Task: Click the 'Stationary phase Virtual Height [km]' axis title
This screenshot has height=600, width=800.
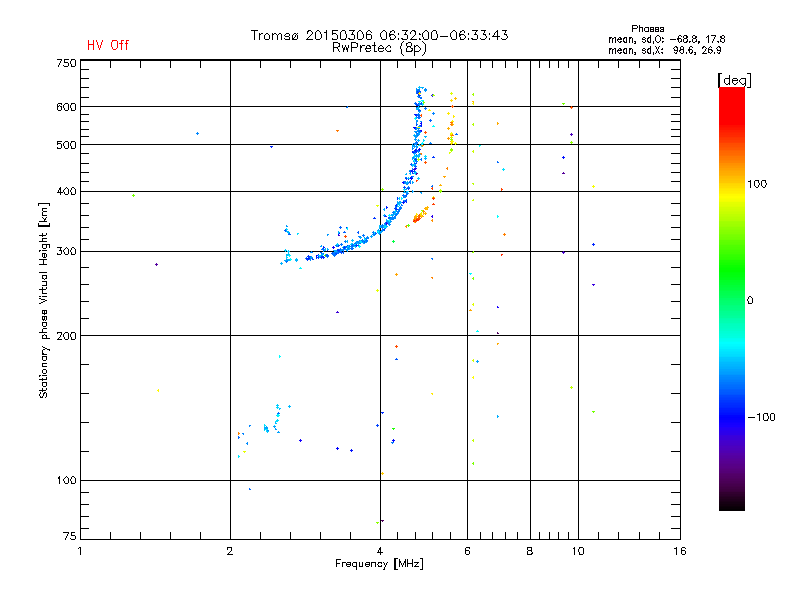Action: (x=44, y=300)
